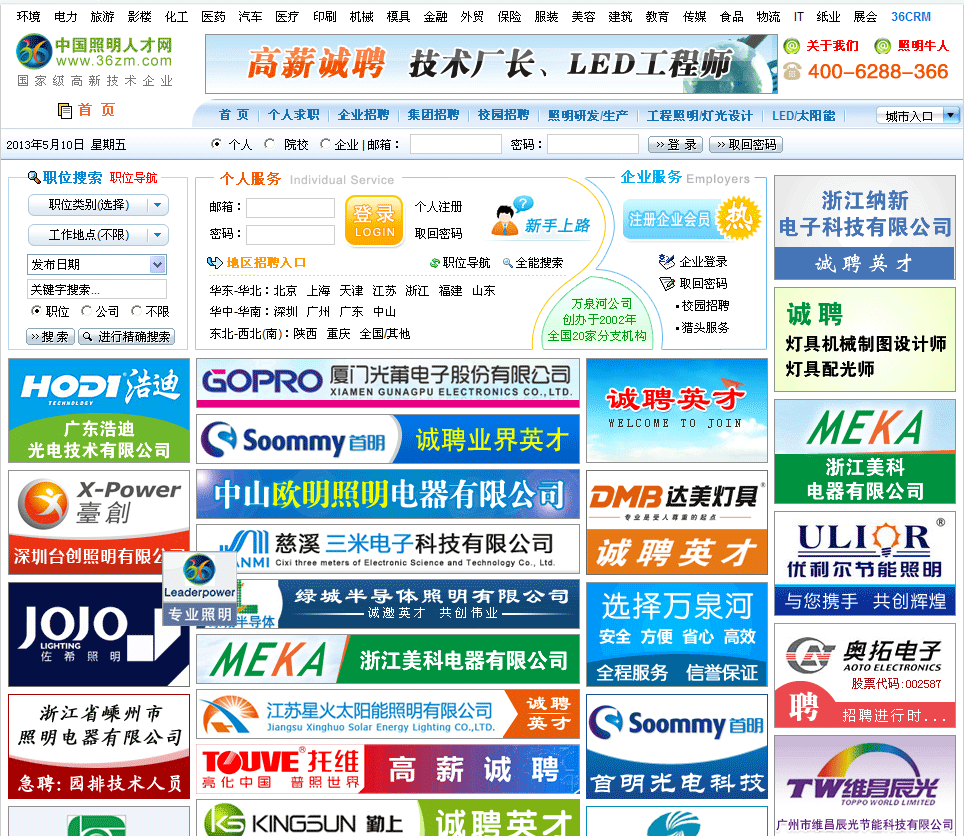Open the DMB 达美灯具 banner

(x=677, y=522)
